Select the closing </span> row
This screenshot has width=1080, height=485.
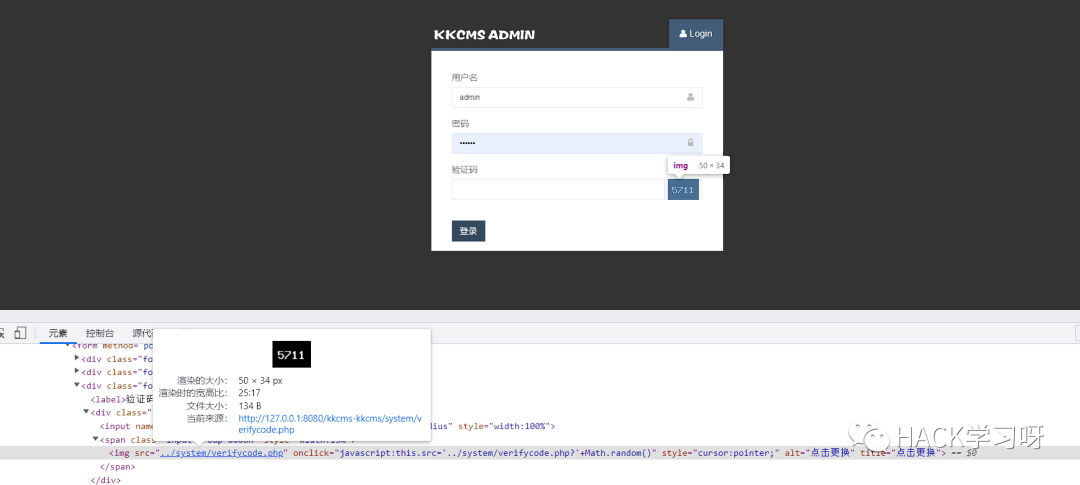[117, 466]
